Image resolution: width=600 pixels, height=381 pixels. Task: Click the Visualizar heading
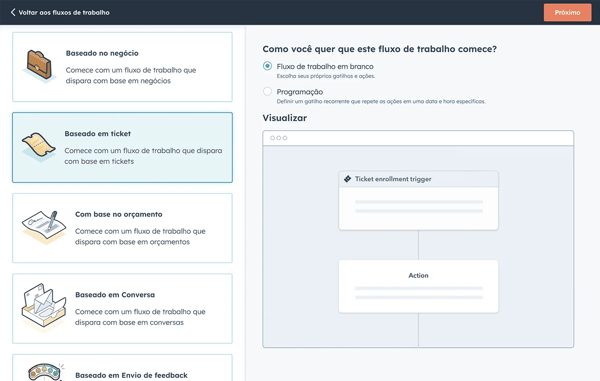pos(285,118)
